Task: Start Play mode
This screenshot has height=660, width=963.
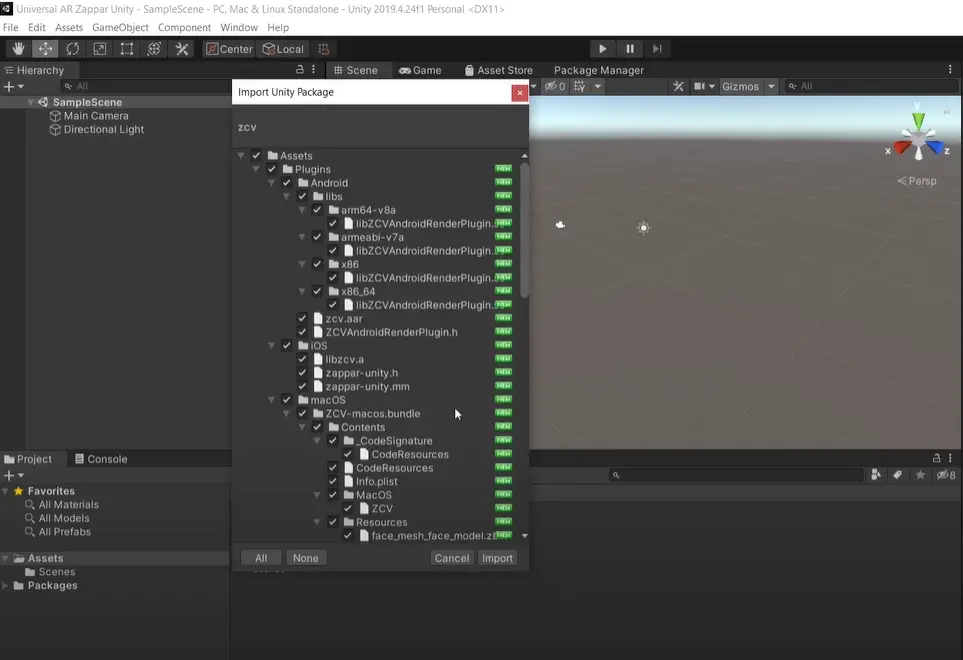Action: click(602, 49)
